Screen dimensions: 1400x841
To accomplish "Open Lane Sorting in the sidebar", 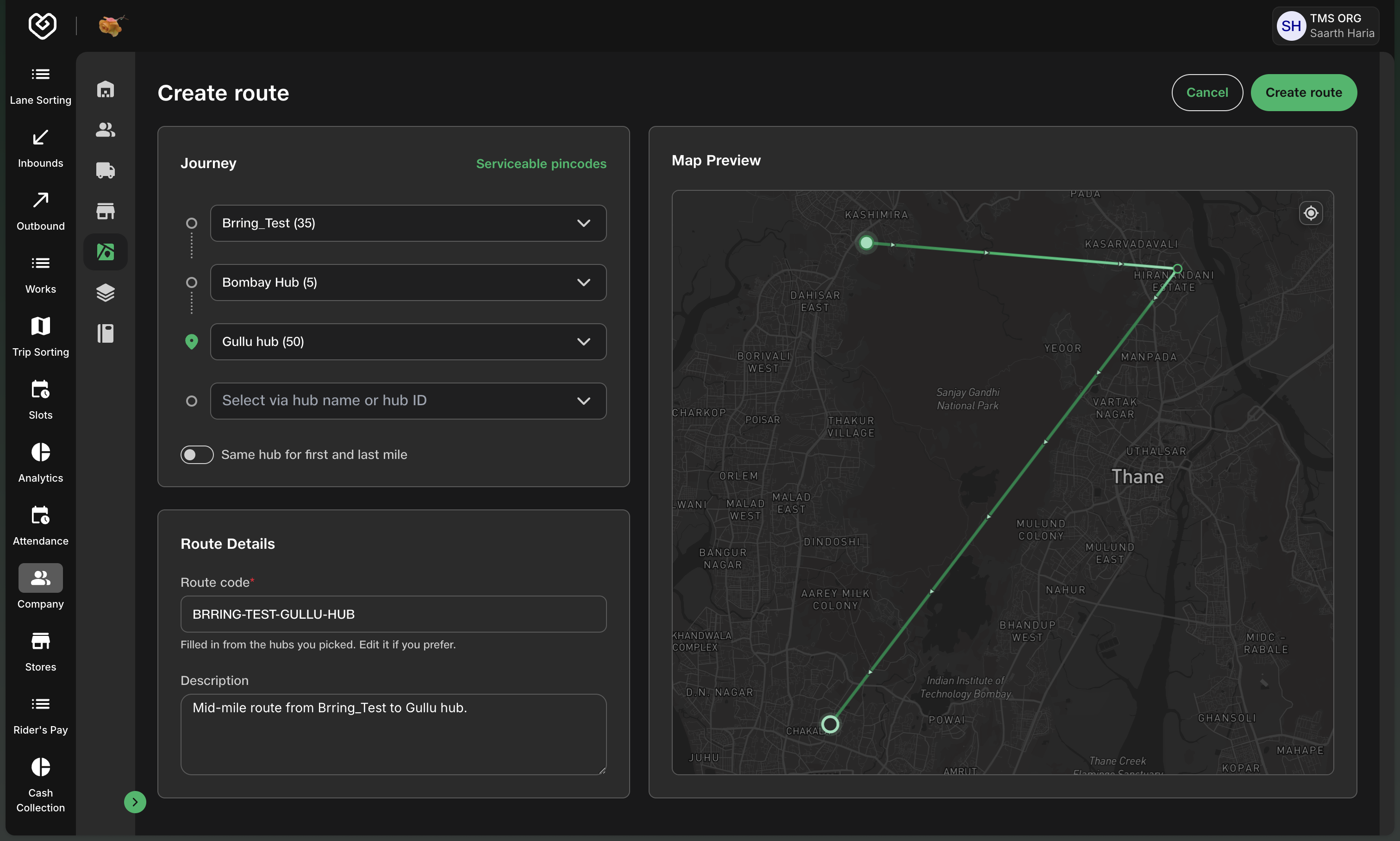I will [40, 87].
